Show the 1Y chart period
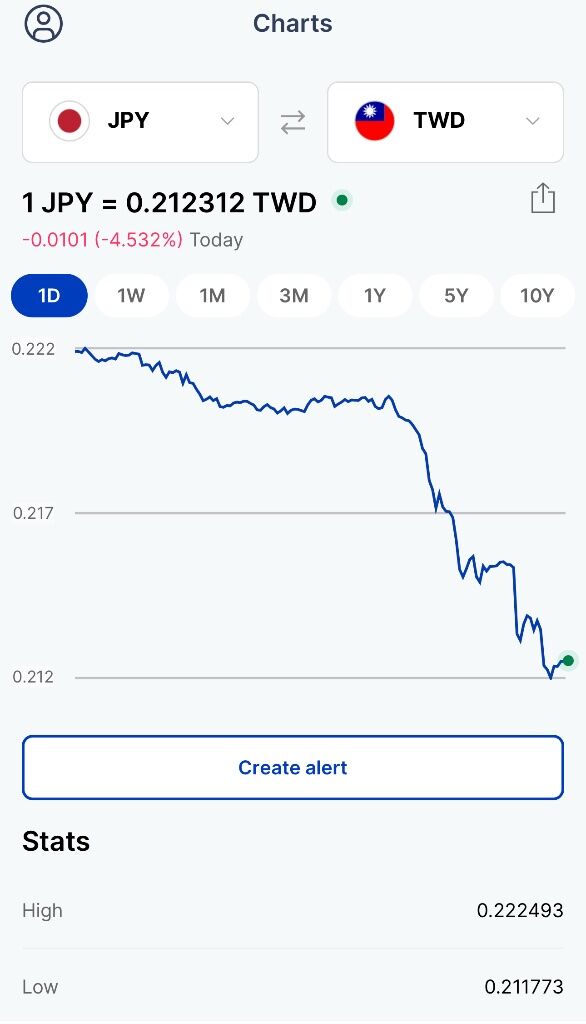 [375, 296]
